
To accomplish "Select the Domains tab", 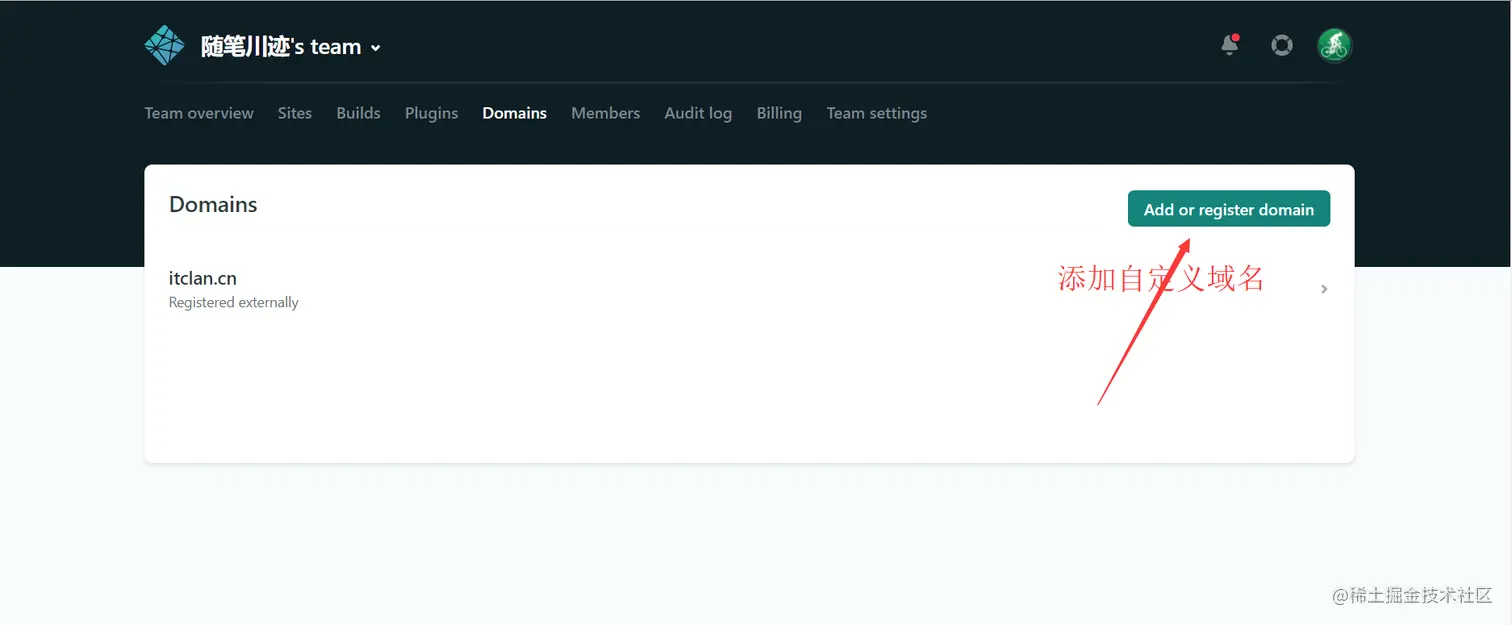I will tap(514, 113).
